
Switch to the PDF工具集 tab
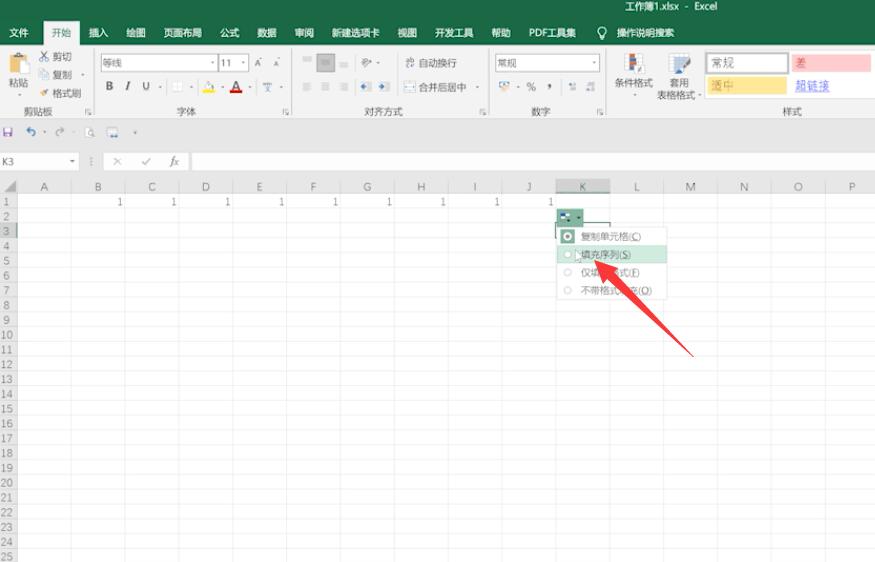(552, 33)
